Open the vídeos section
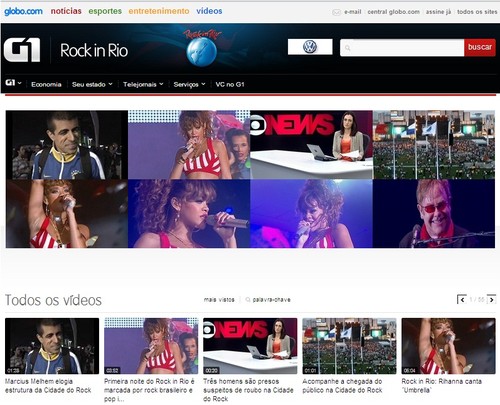The height and width of the screenshot is (405, 500). 209,11
